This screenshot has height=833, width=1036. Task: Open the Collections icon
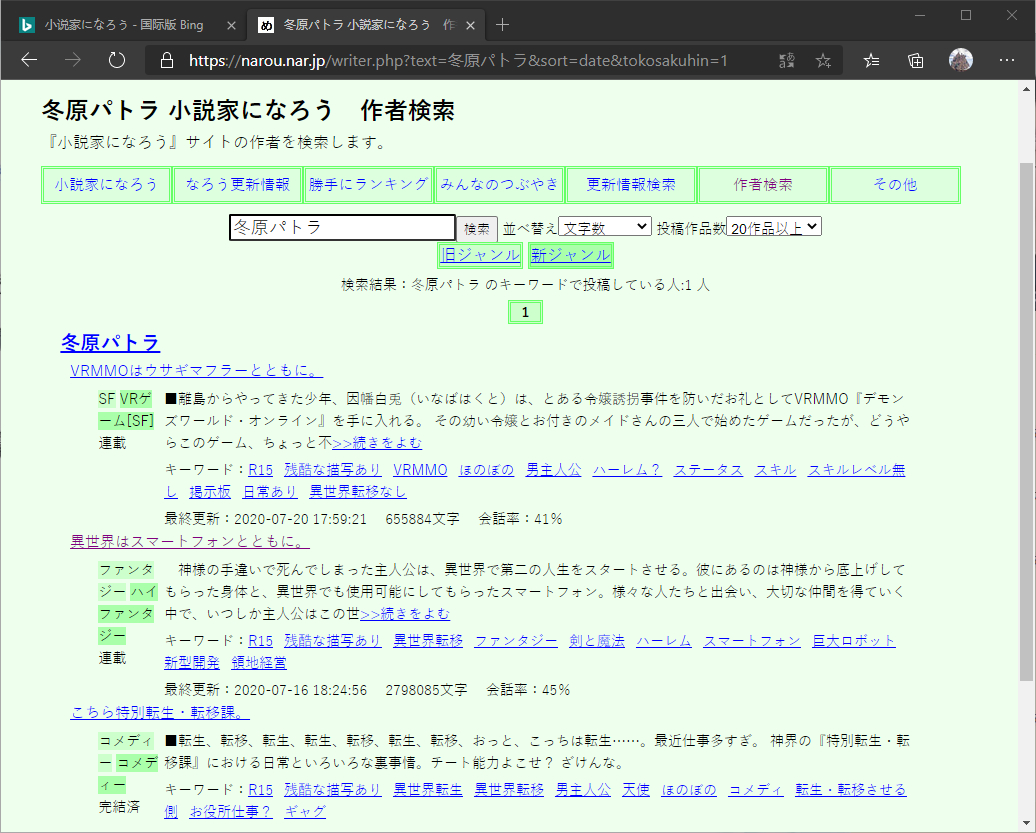[916, 61]
